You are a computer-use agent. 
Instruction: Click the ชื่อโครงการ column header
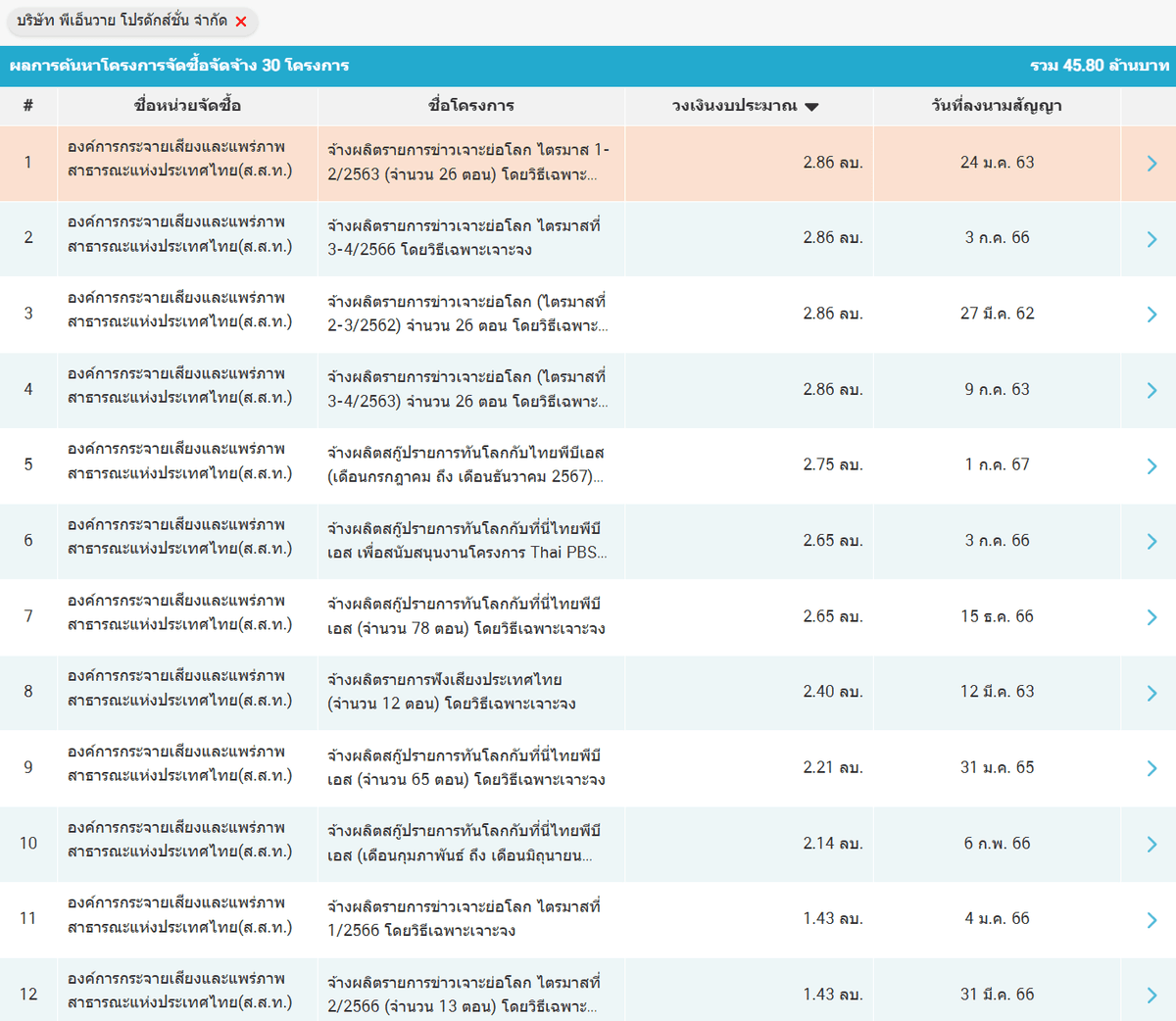click(x=471, y=106)
